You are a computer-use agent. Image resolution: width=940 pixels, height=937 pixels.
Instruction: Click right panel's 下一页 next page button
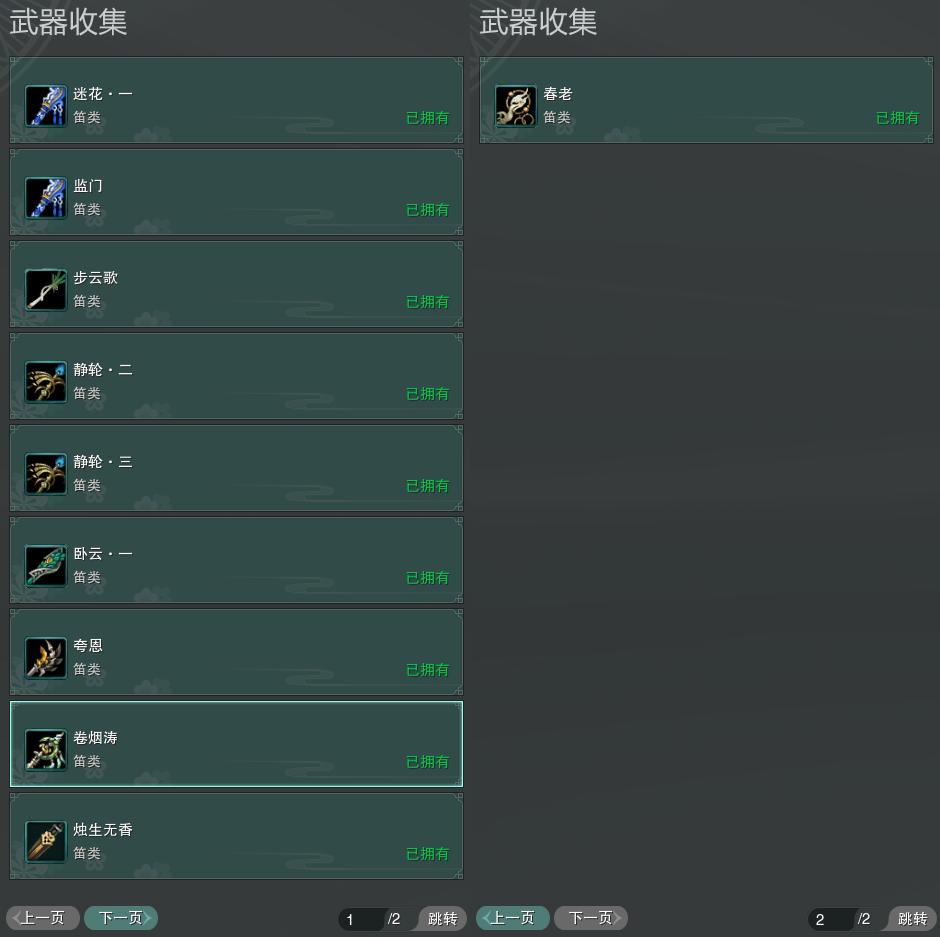(x=591, y=918)
